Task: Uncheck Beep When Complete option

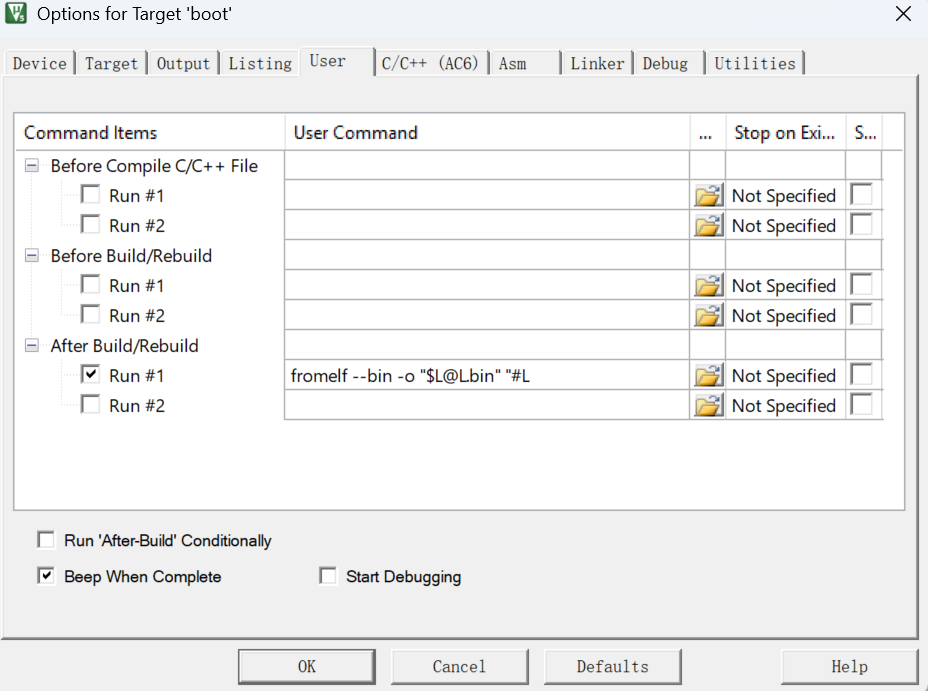Action: tap(46, 576)
